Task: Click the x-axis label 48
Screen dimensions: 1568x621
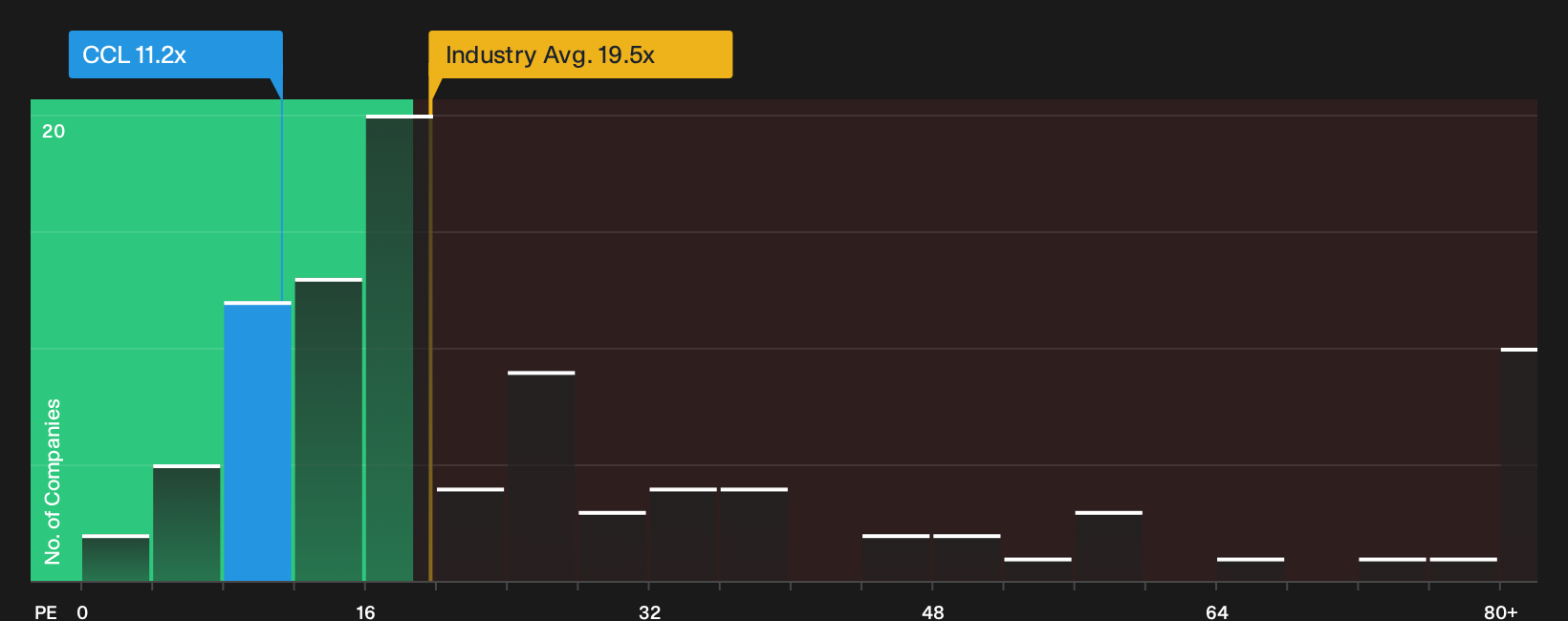Action: (933, 611)
